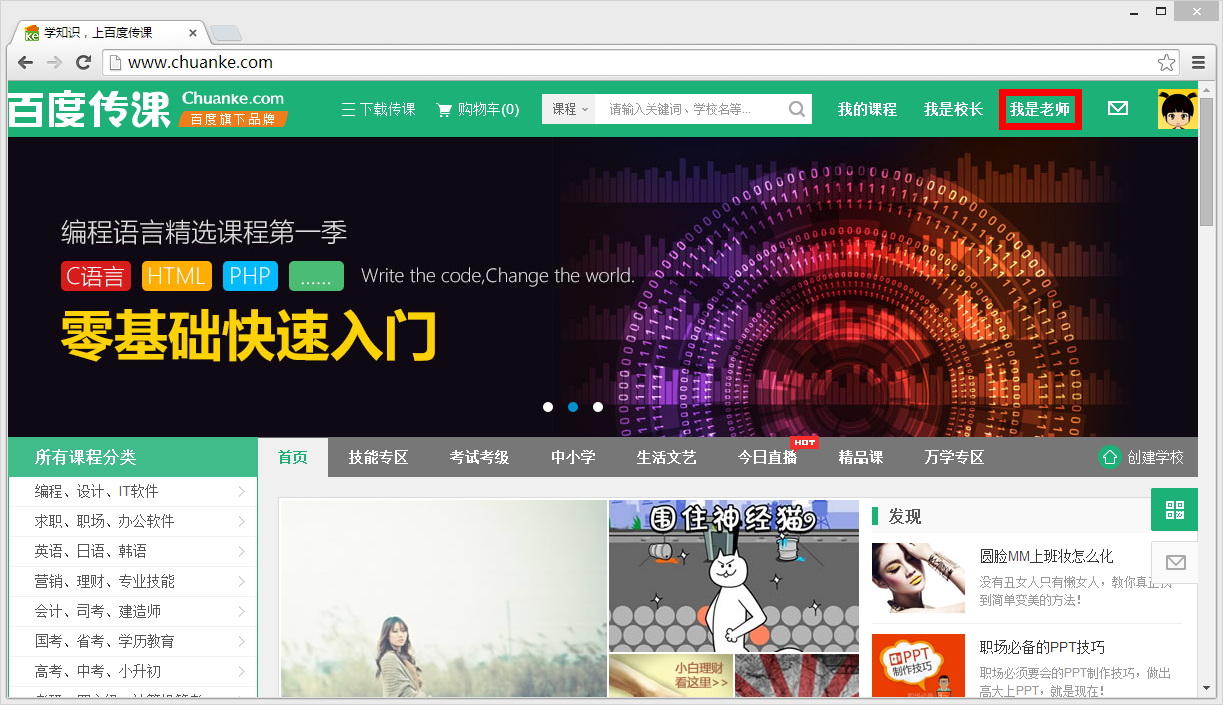Open the 课程 search category dropdown
1223x705 pixels.
pyautogui.click(x=567, y=108)
